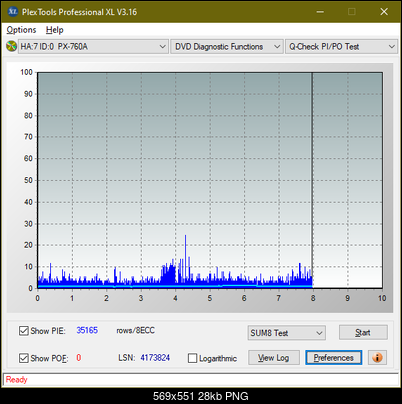The width and height of the screenshot is (402, 404).
Task: Open the Options menu
Action: (x=21, y=30)
